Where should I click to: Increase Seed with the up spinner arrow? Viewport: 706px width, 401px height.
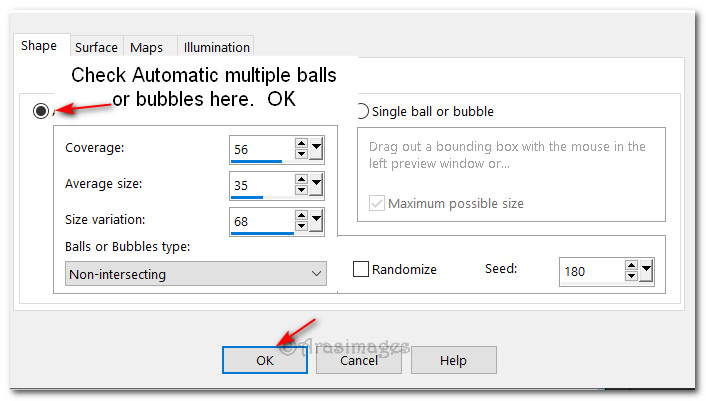(x=631, y=265)
